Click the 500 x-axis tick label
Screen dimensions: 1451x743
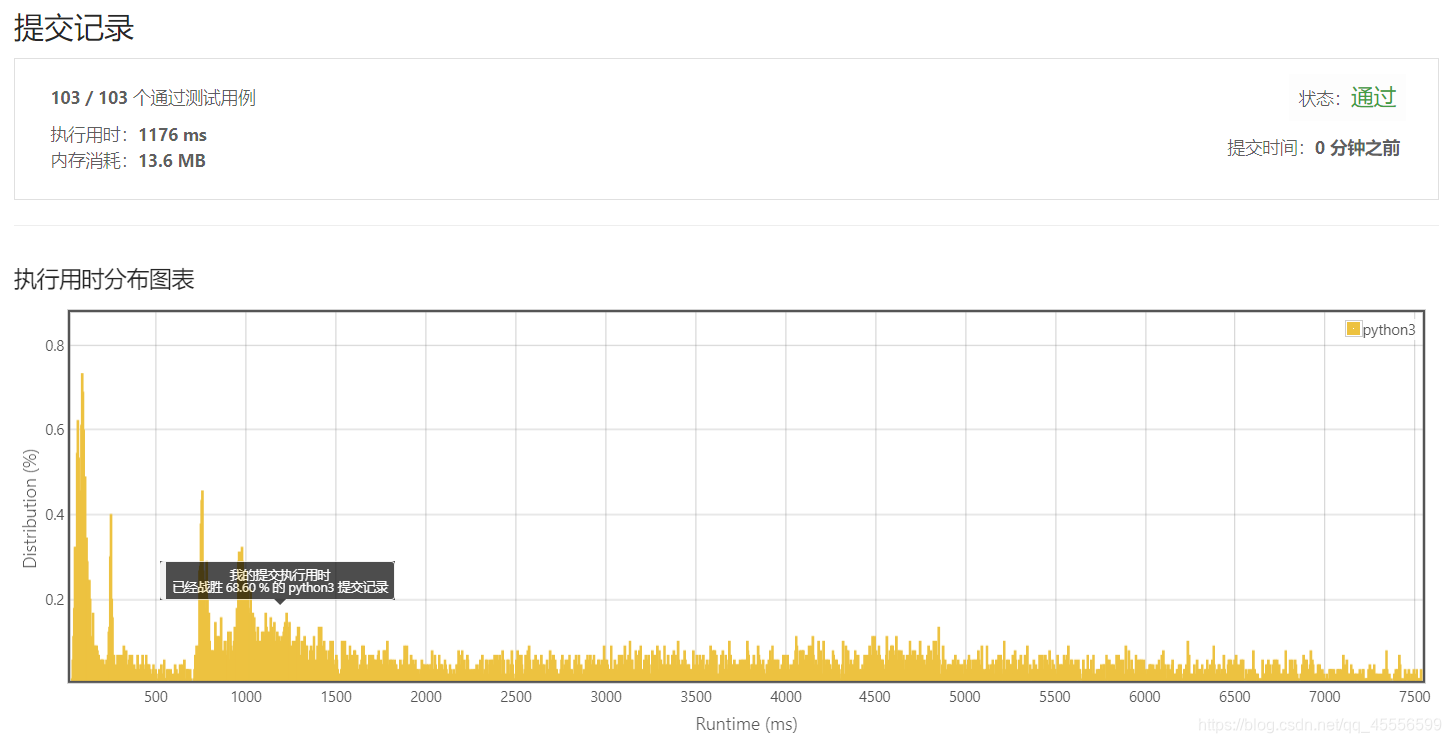156,697
